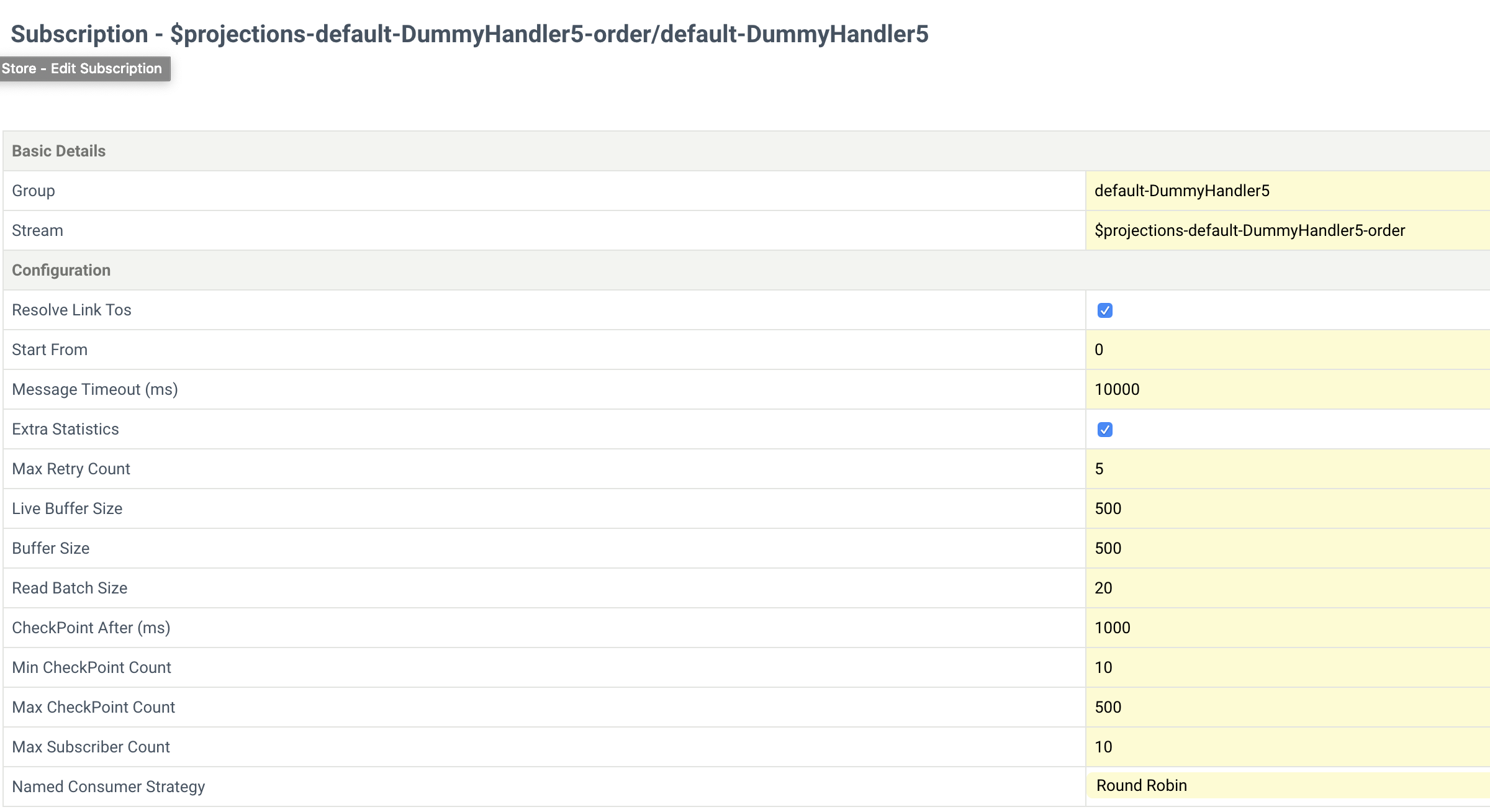Click the Stream name input field
Viewport: 1490px width, 812px height.
(x=1288, y=230)
